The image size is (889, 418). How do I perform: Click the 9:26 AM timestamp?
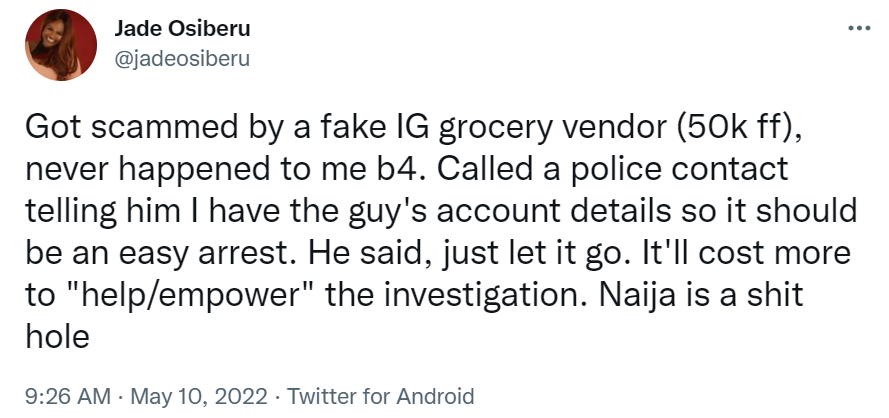(x=67, y=395)
